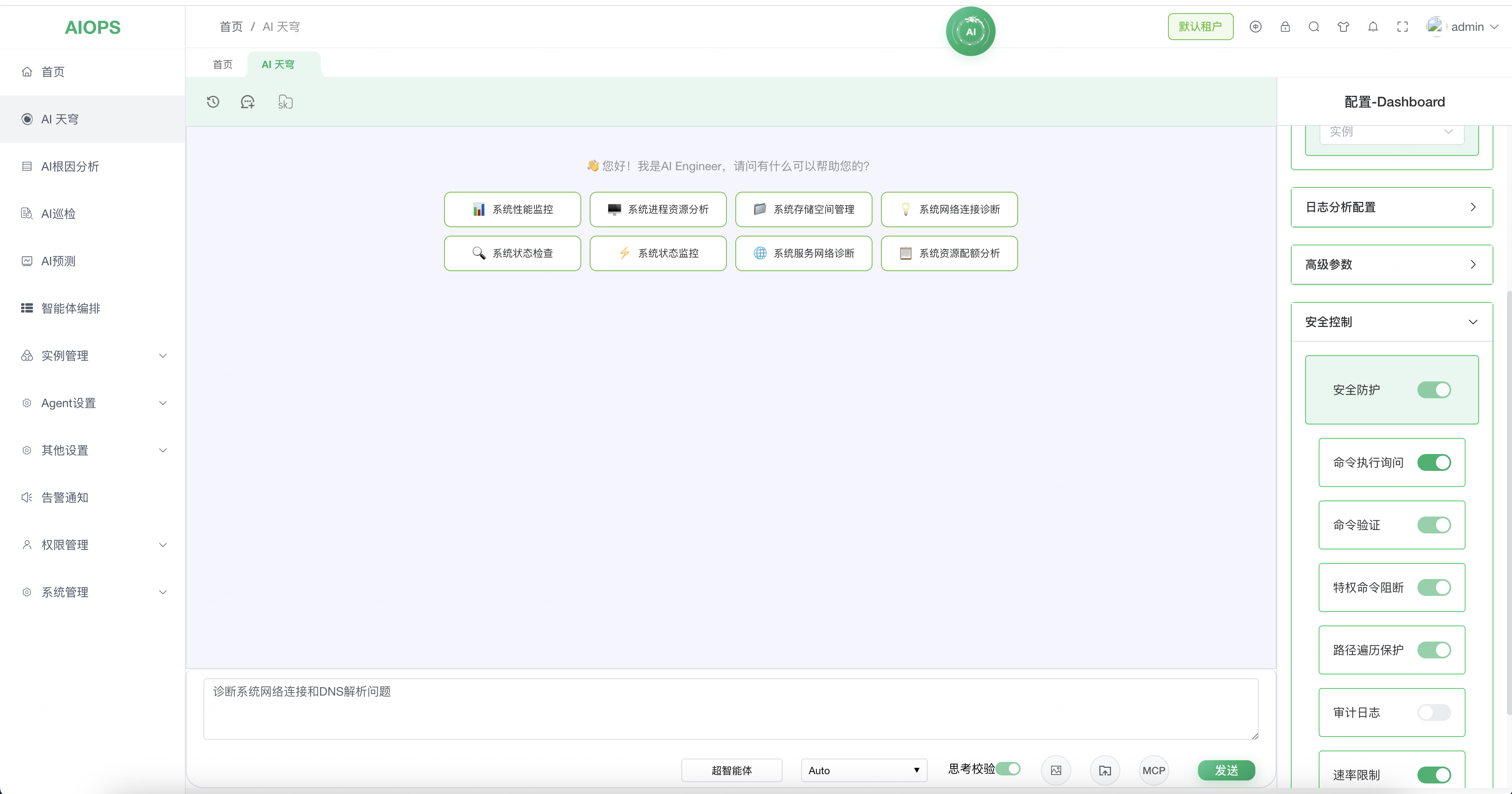Enable the 审计日志 switch
This screenshot has width=1512, height=794.
1434,712
